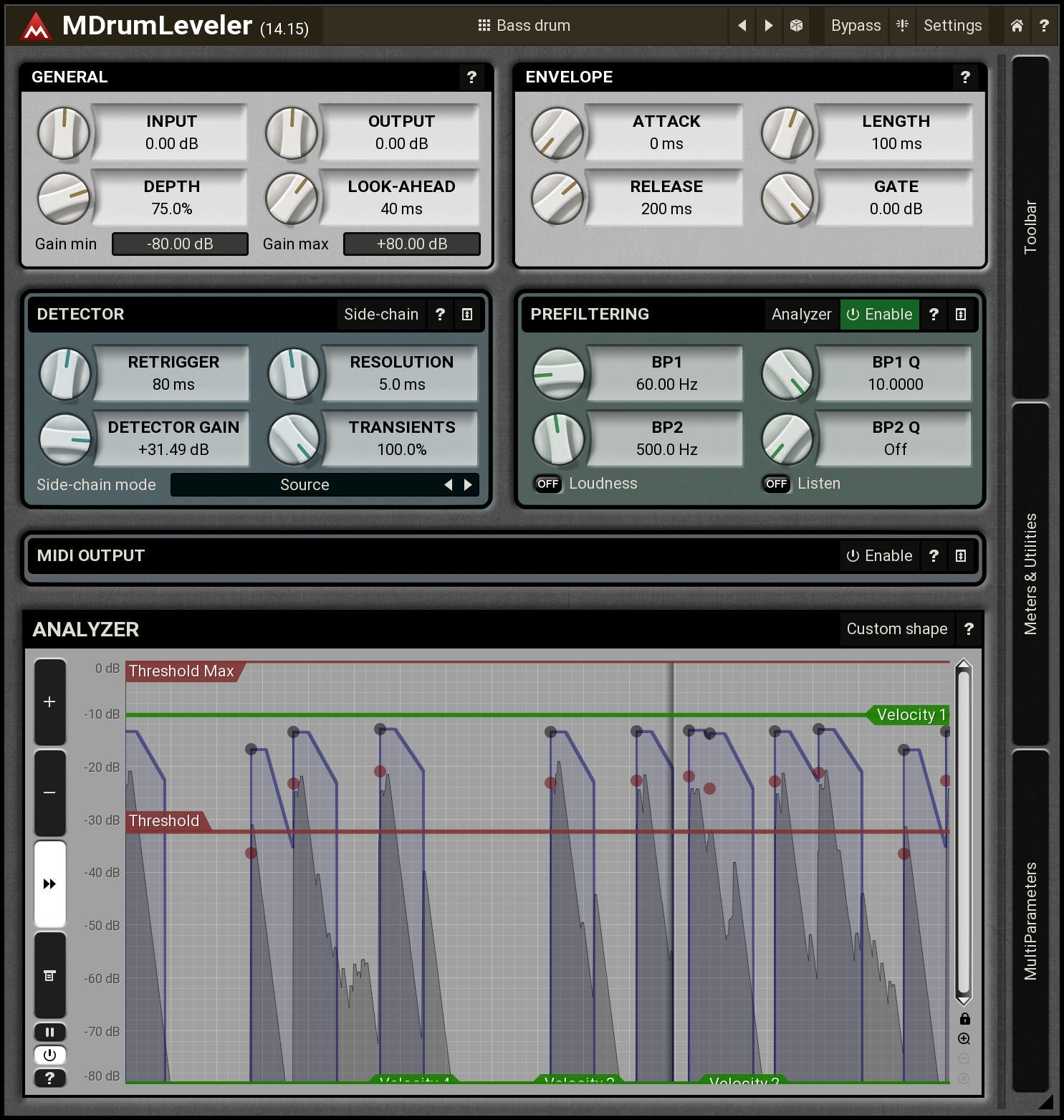Toggle the Listen OFF switch
Image resolution: width=1064 pixels, height=1120 pixels.
click(x=777, y=484)
